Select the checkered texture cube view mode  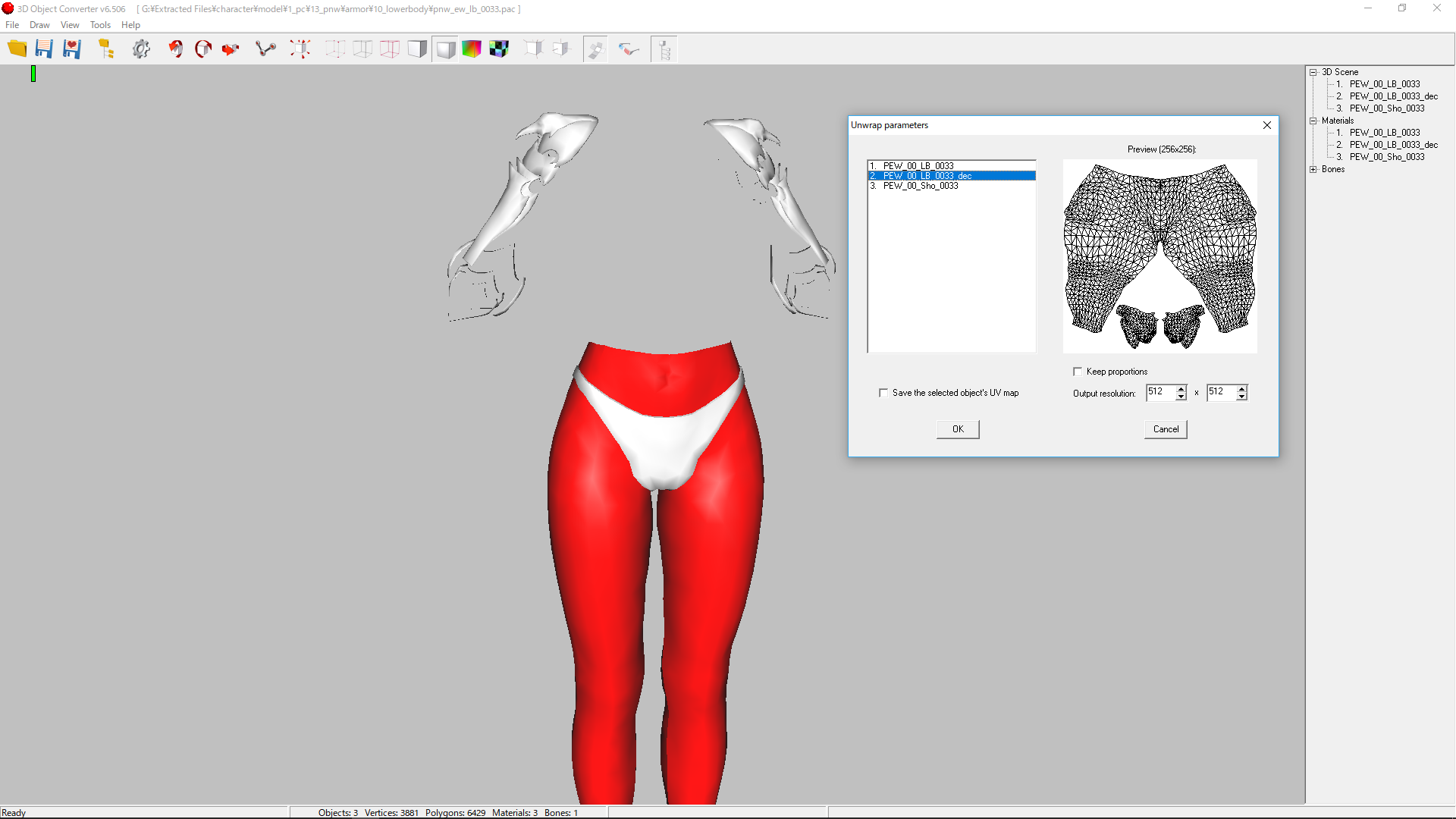[499, 49]
